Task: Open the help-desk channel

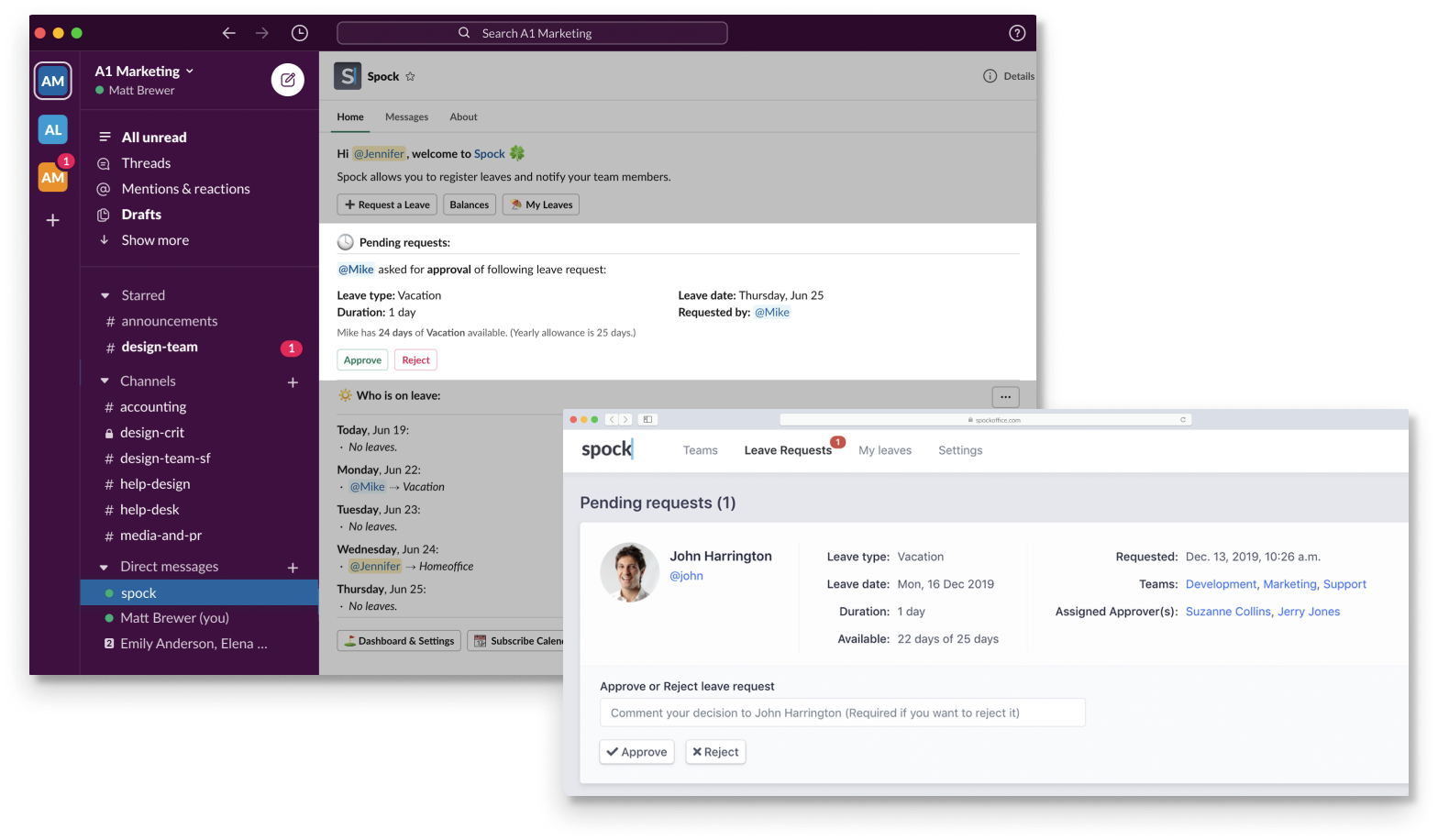Action: [149, 510]
